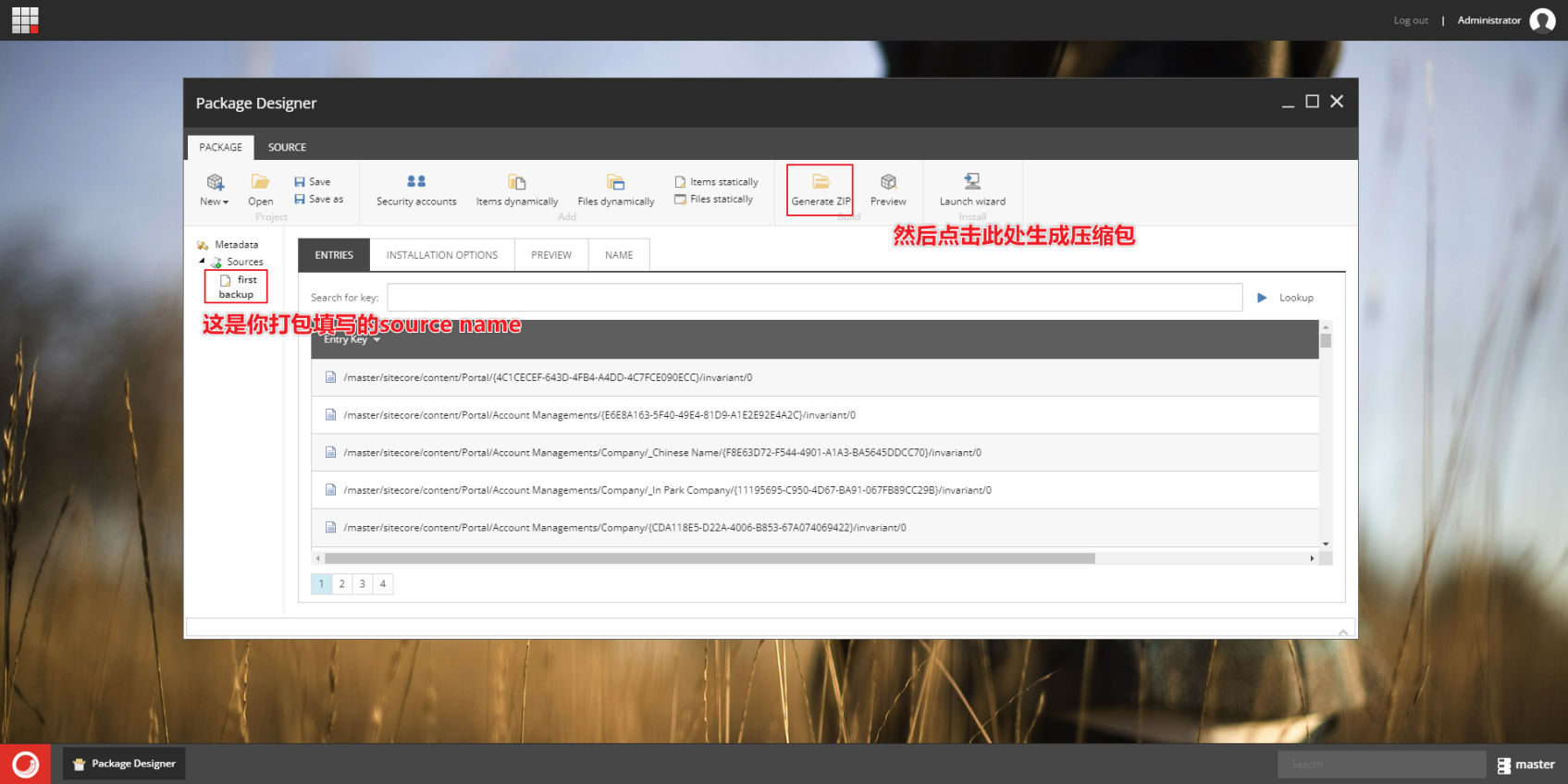Screen dimensions: 1568x784
Task: Select the _In Park Company entry row
Action: point(815,490)
